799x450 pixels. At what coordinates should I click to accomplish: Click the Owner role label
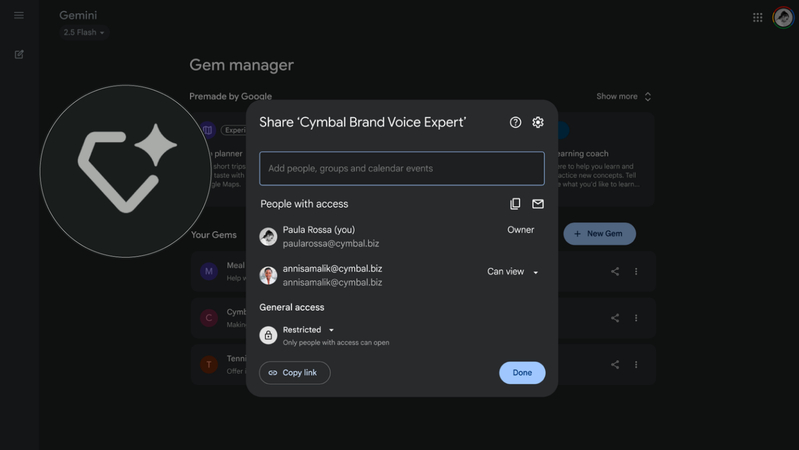tap(520, 230)
